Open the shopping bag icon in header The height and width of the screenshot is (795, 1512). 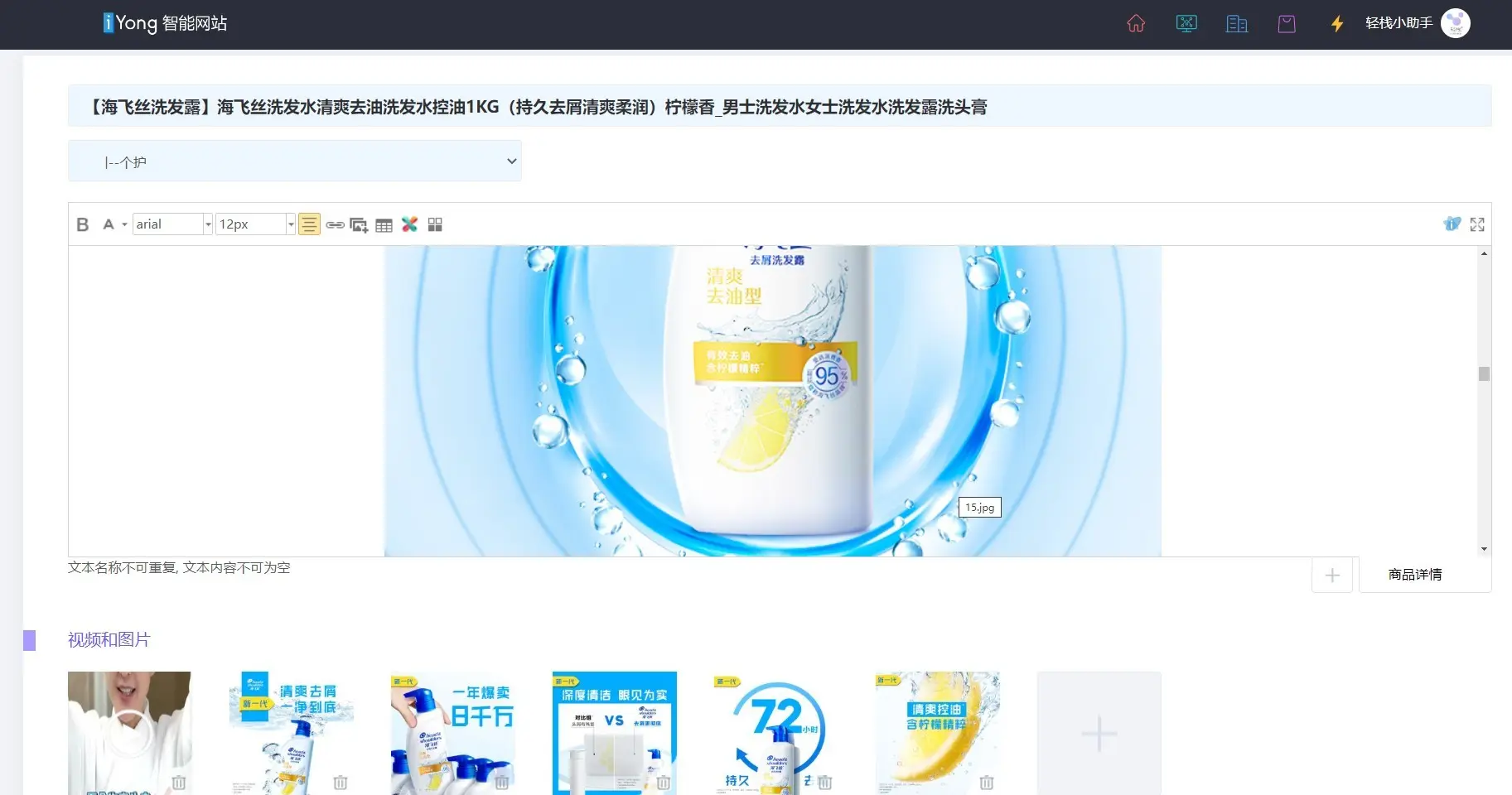[1287, 24]
